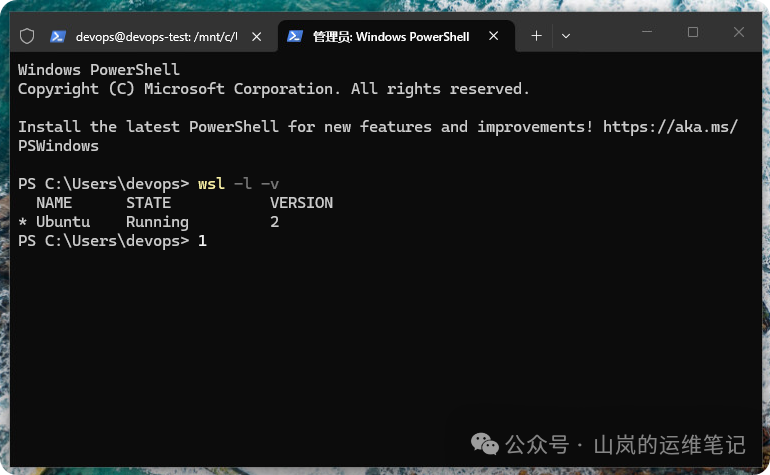This screenshot has width=770, height=475.
Task: Click the shield icon in the tab bar
Action: tap(27, 36)
